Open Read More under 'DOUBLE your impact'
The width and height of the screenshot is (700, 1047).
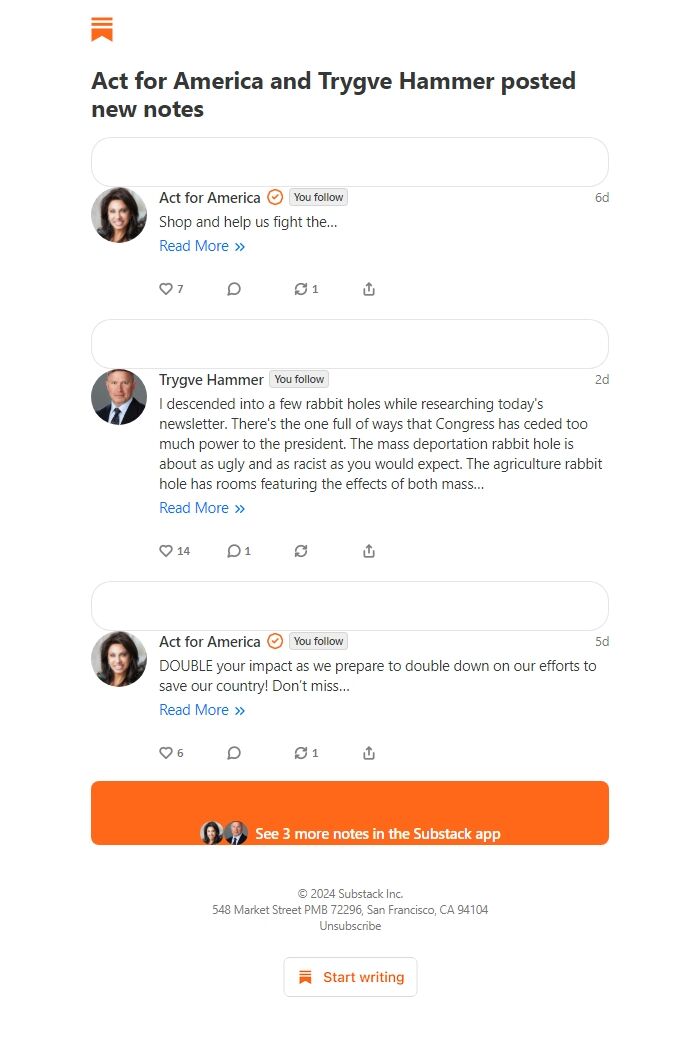202,710
